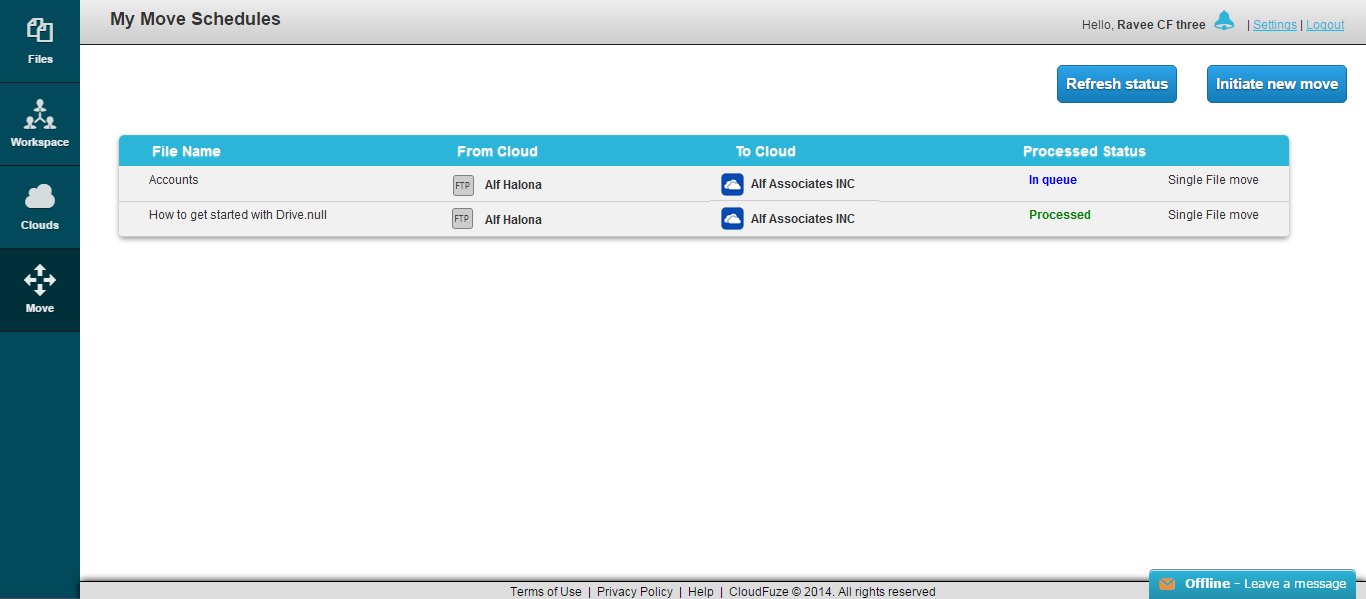Viewport: 1366px width, 599px height.
Task: Click Initiate new move button
Action: [x=1277, y=84]
